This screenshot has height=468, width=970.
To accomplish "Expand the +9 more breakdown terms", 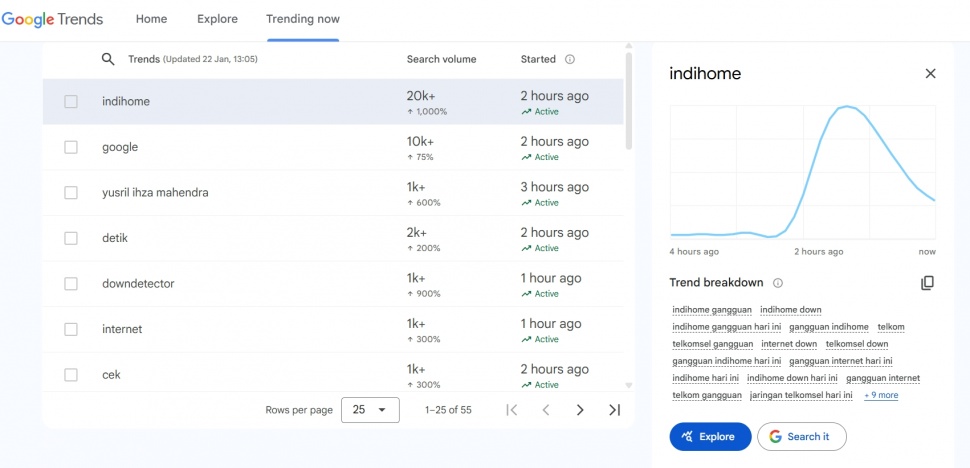I will 881,395.
